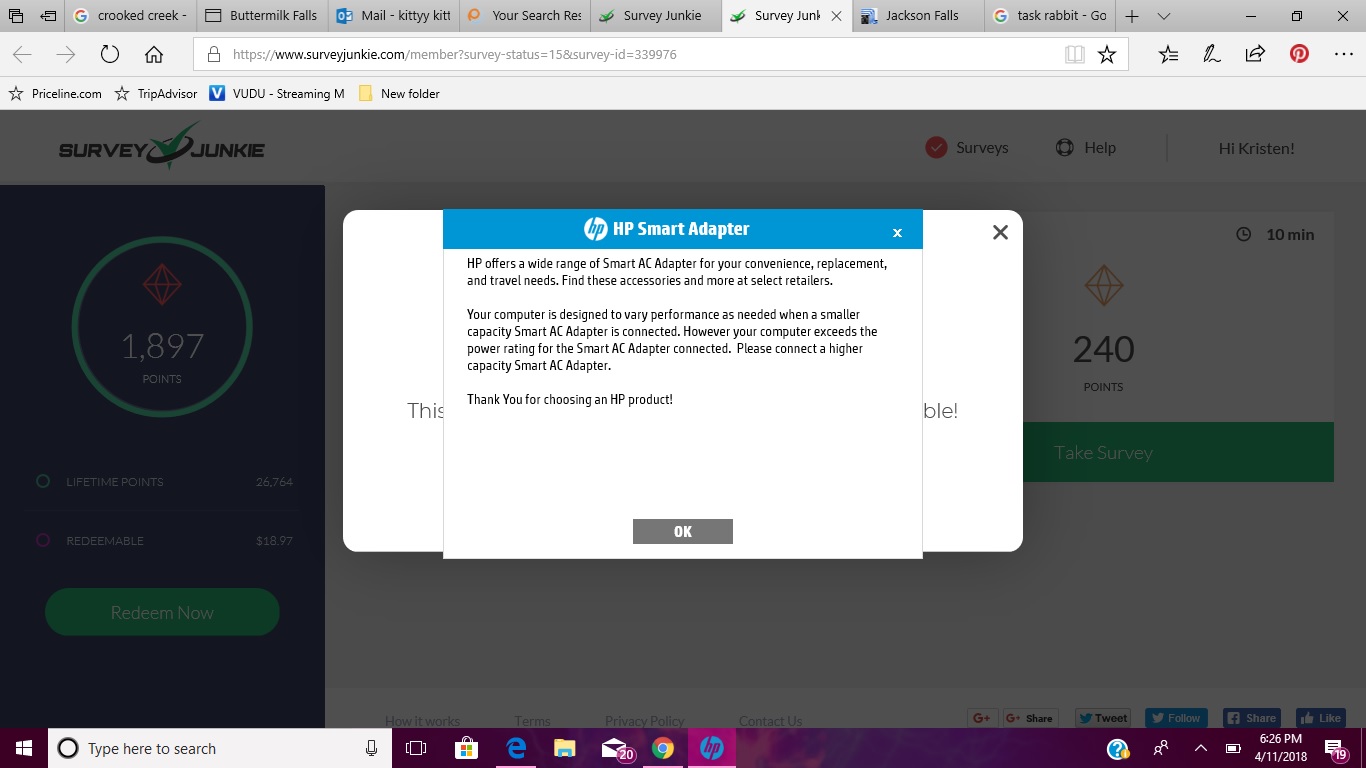
Task: Switch to the inactive Survey Junkie tab
Action: [x=655, y=16]
